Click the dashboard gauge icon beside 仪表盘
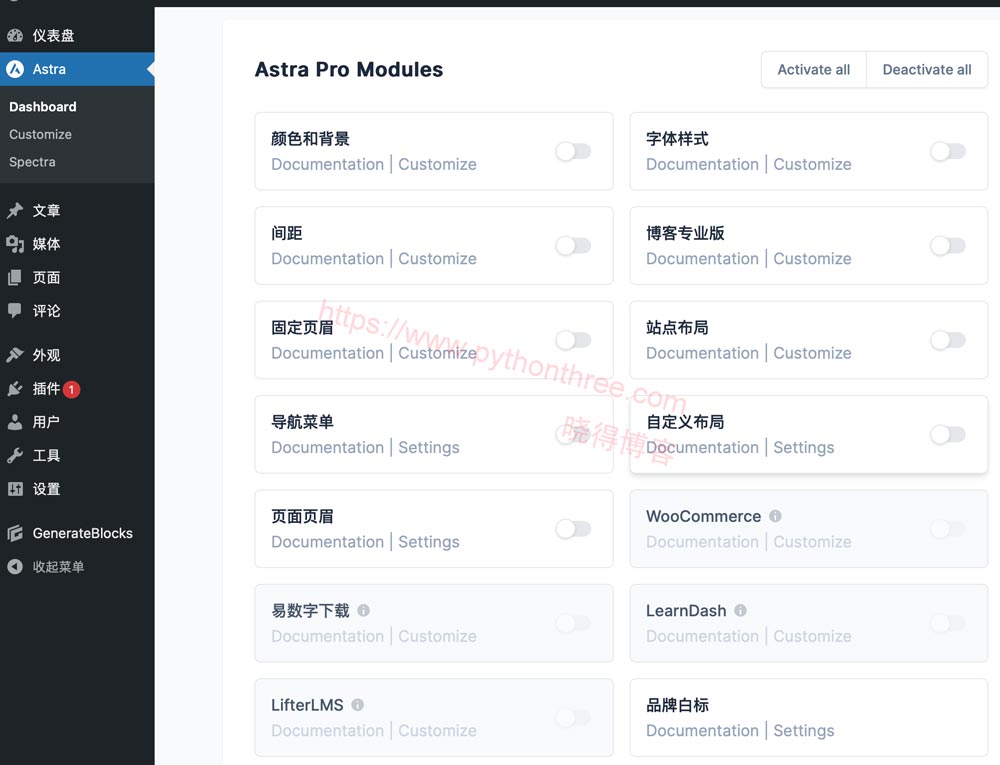Image resolution: width=1000 pixels, height=765 pixels. pos(15,36)
